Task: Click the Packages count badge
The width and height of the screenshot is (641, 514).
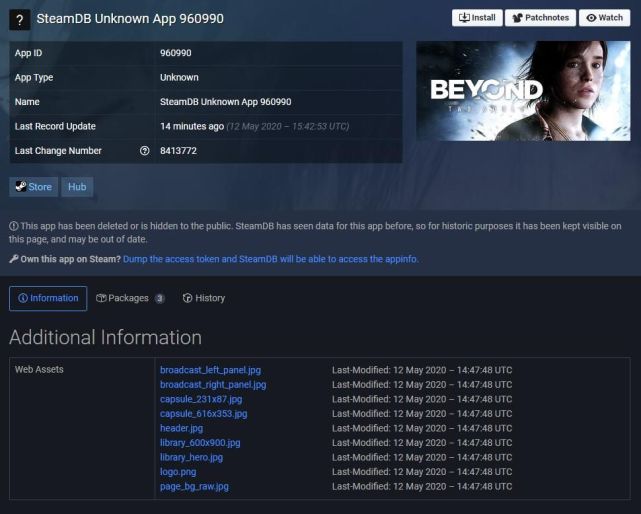Action: point(160,299)
